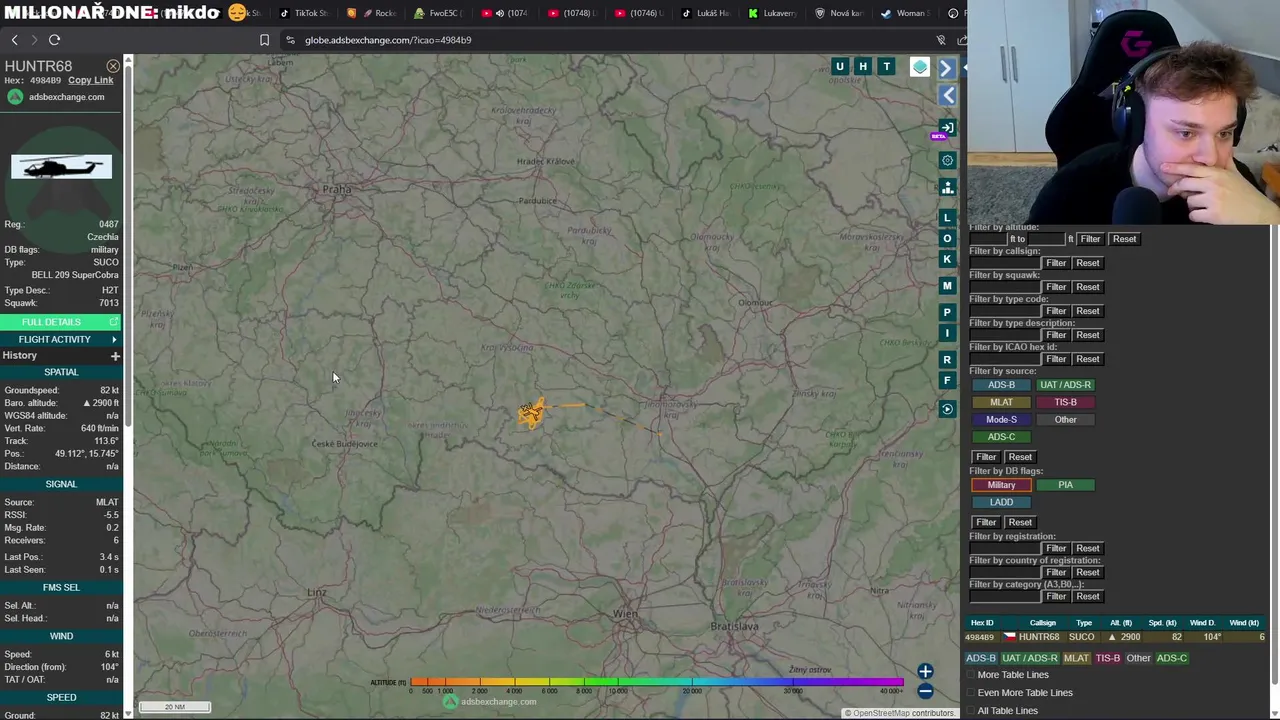Zoom out with the minus button

(925, 691)
